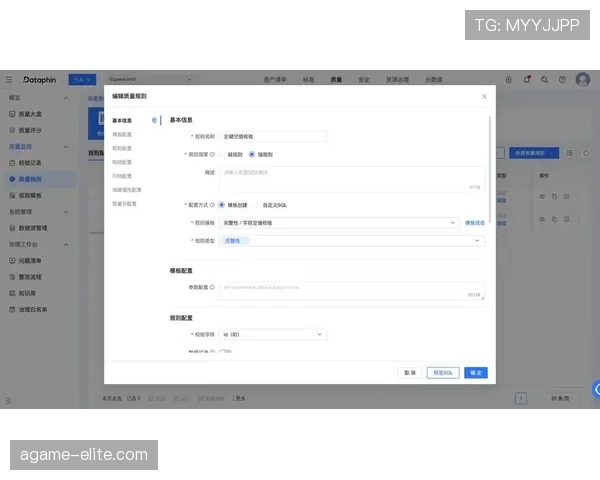
Task: Select the 强规则 radio button
Action: tap(252, 154)
